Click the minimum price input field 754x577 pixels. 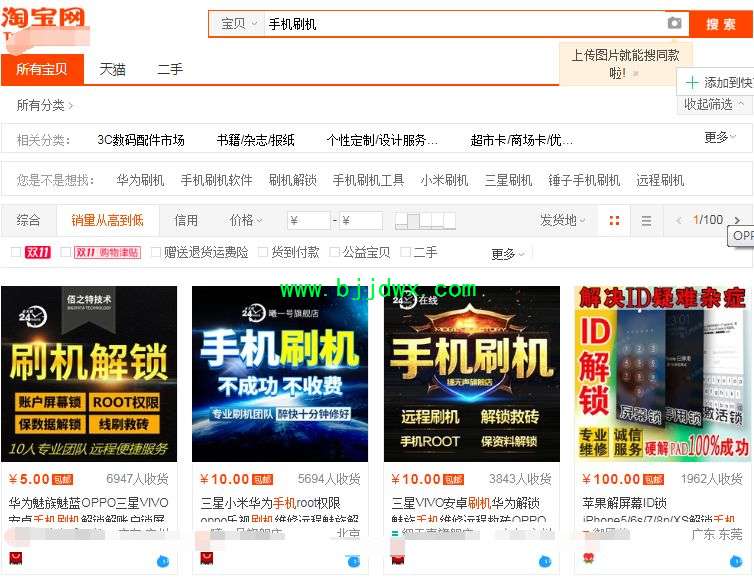click(309, 221)
